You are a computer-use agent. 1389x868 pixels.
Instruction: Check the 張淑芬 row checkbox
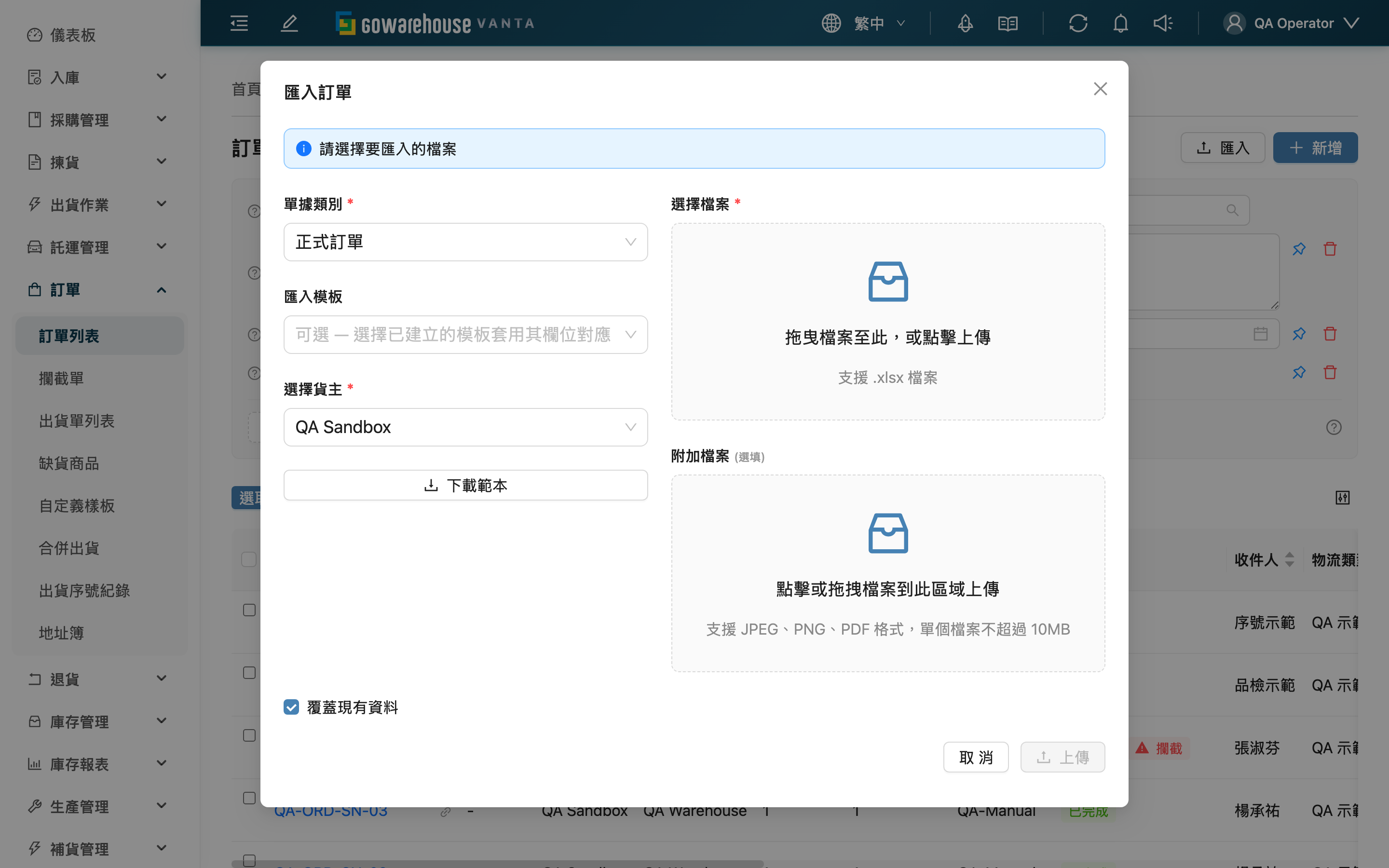coord(249,735)
